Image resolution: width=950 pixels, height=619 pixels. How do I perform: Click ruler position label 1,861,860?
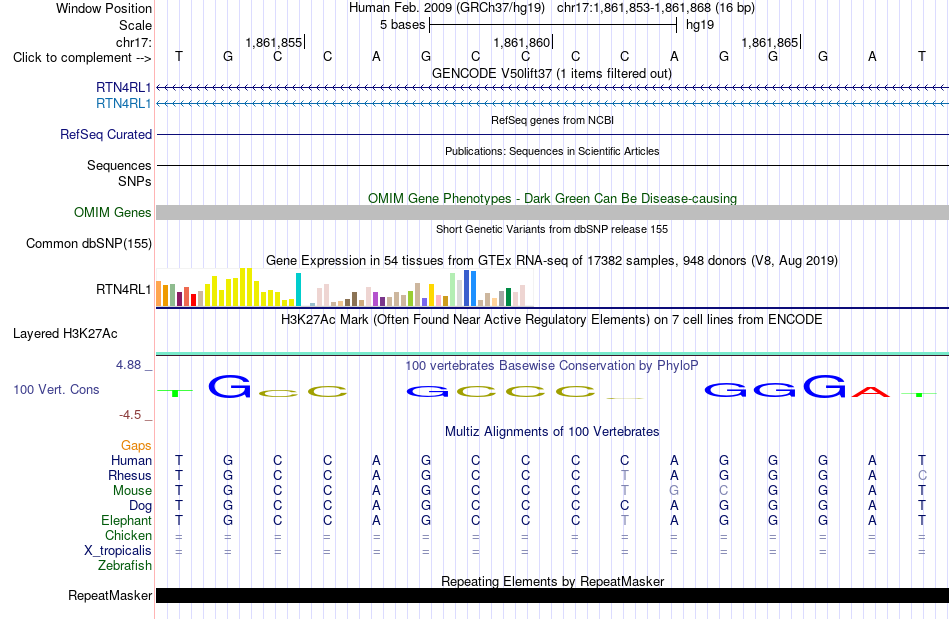pyautogui.click(x=522, y=42)
